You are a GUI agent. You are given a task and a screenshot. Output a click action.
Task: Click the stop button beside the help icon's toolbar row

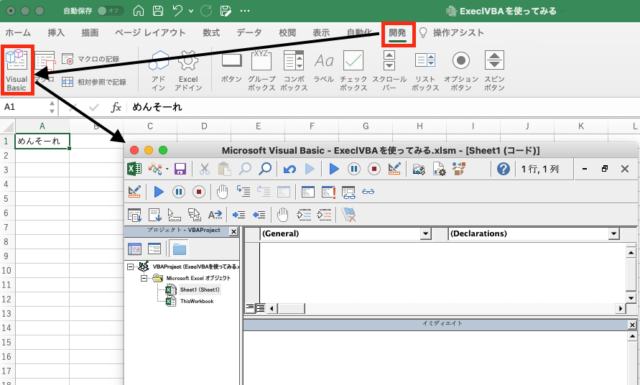374,169
